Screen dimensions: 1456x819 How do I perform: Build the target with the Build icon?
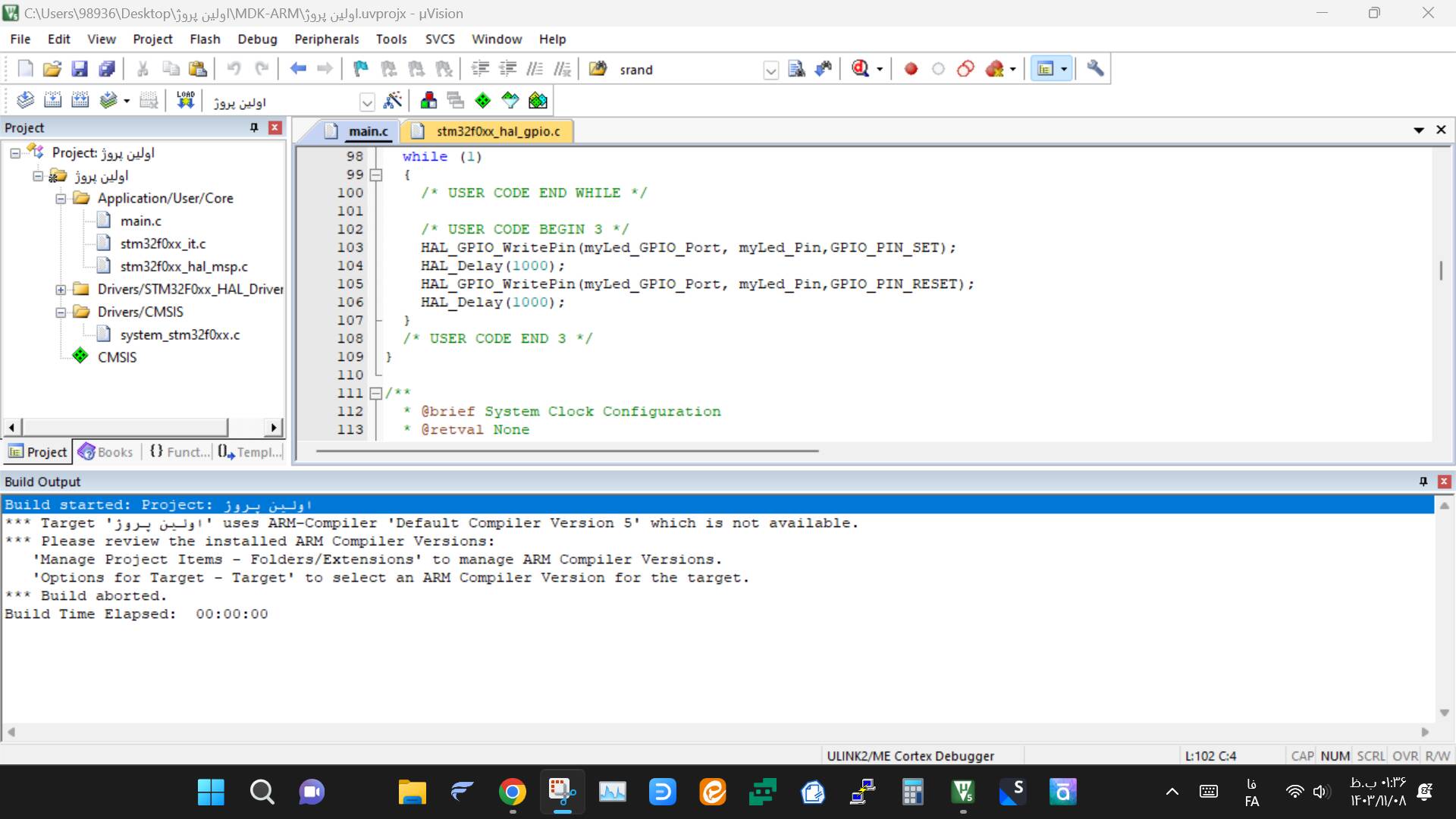click(x=53, y=100)
